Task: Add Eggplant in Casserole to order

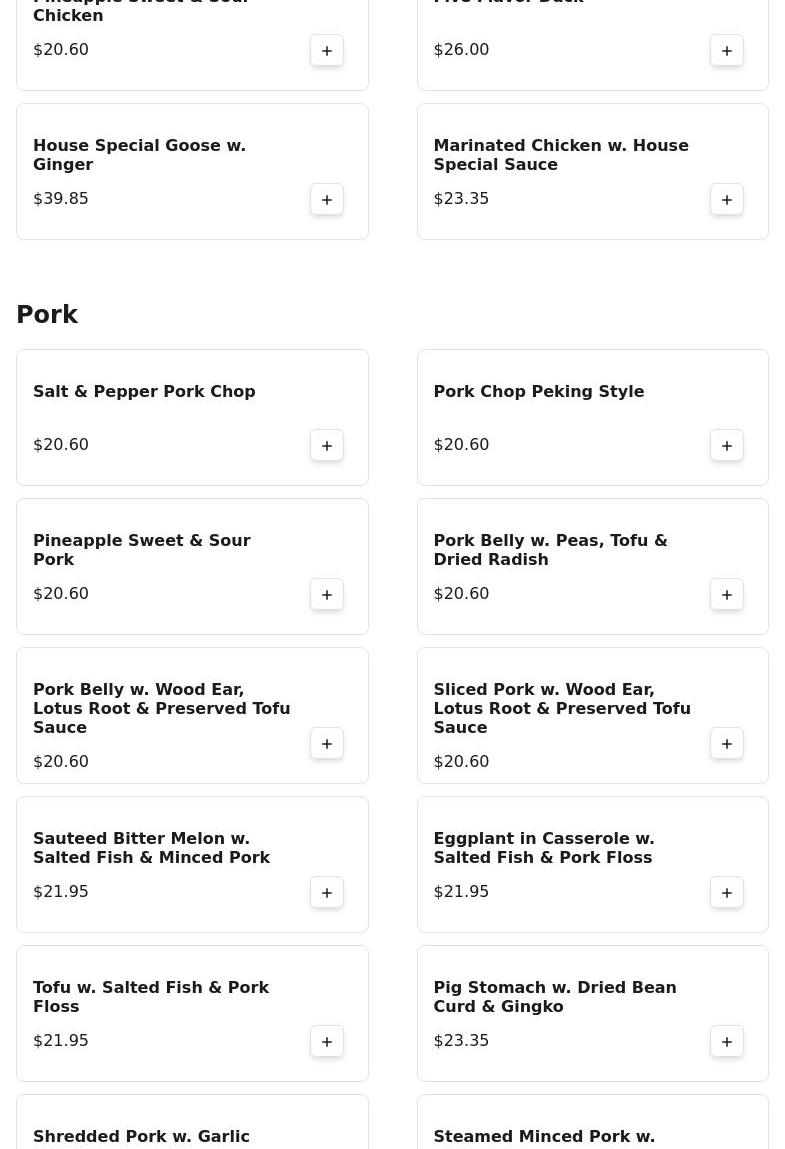Action: [x=727, y=892]
